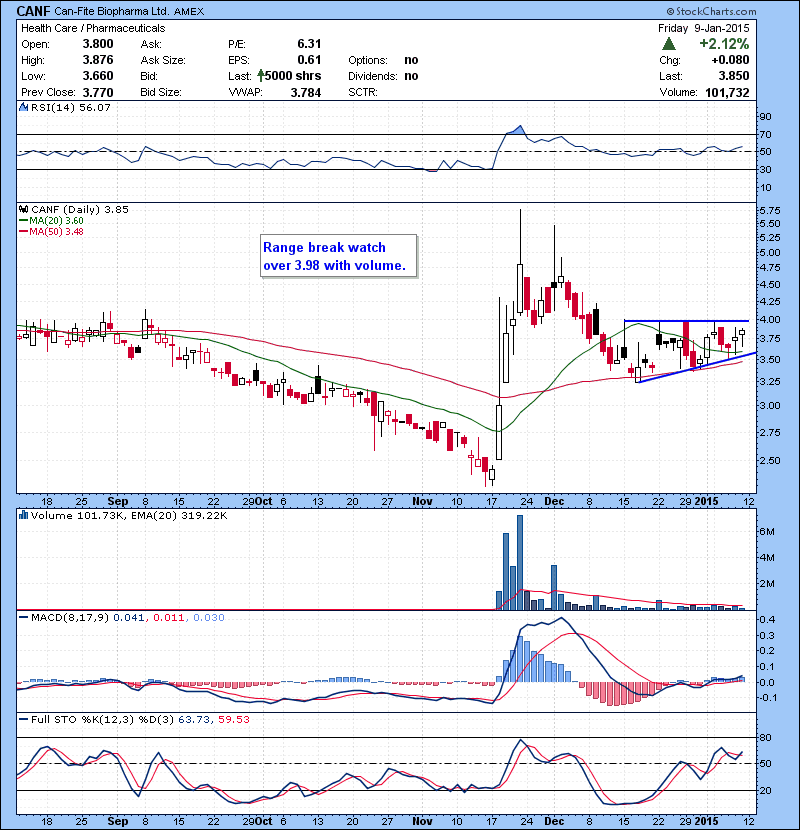The width and height of the screenshot is (800, 830).
Task: Click the EPS value 0.61
Action: (309, 60)
